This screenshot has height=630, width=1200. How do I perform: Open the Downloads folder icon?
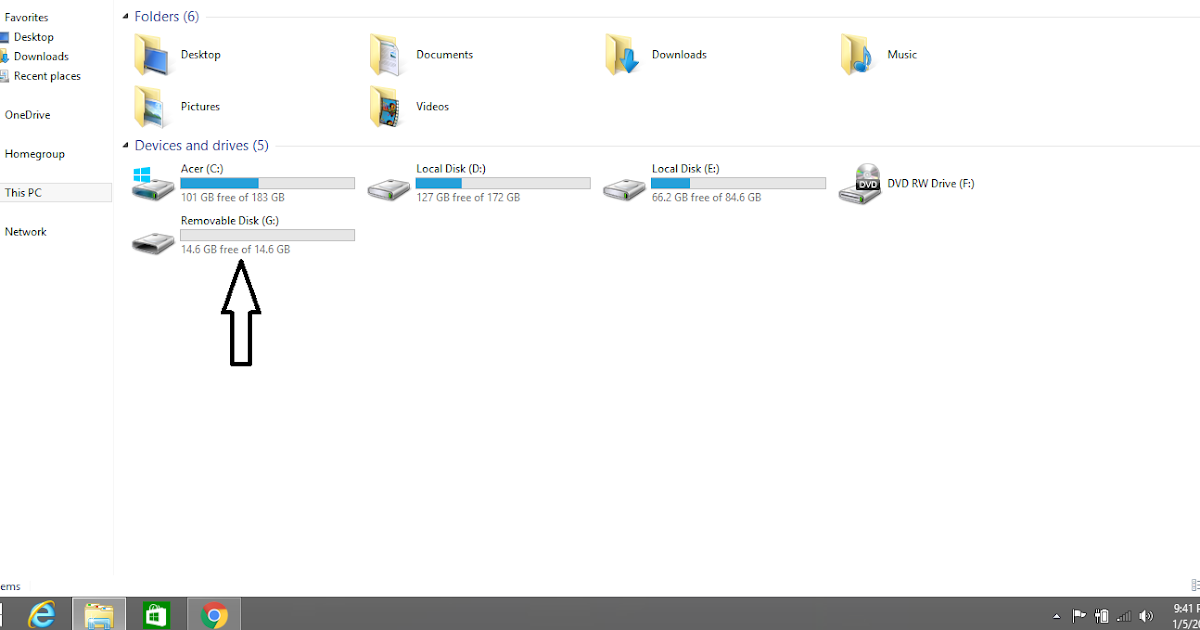(x=623, y=54)
